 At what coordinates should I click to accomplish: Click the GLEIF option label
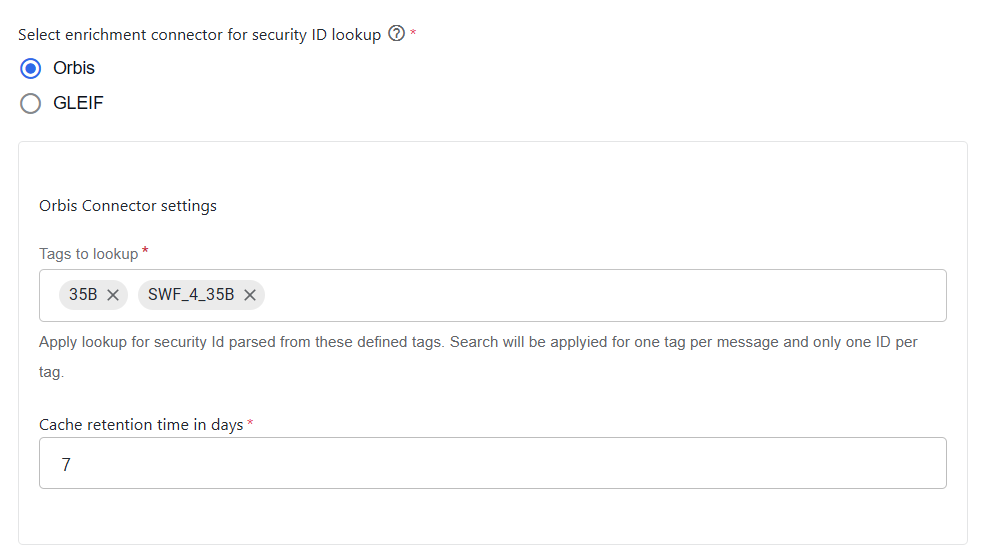coord(78,103)
